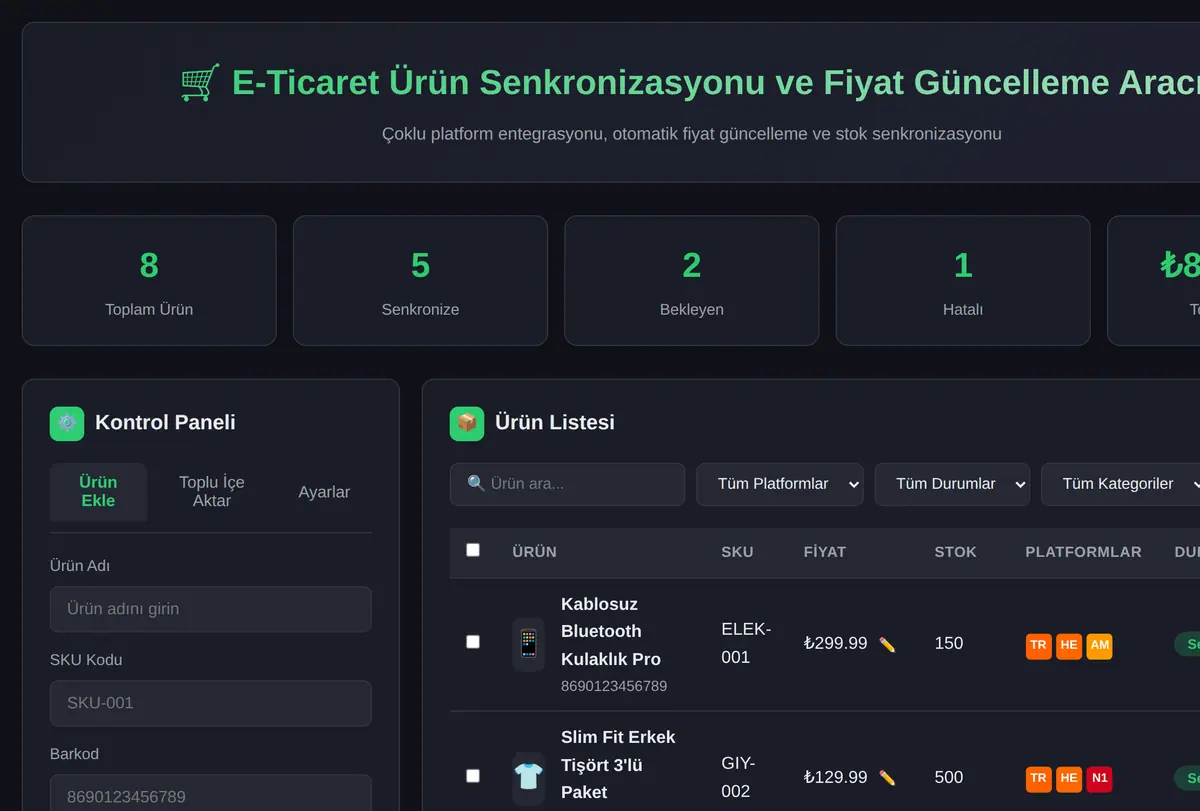Click HE platform badge in GIY-002 row
The image size is (1200, 811).
pos(1069,778)
